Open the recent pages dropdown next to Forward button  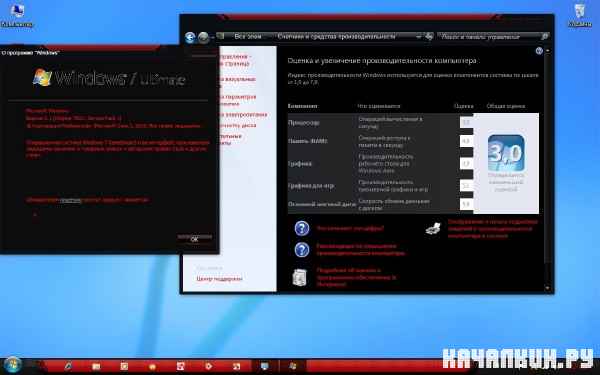[x=212, y=38]
